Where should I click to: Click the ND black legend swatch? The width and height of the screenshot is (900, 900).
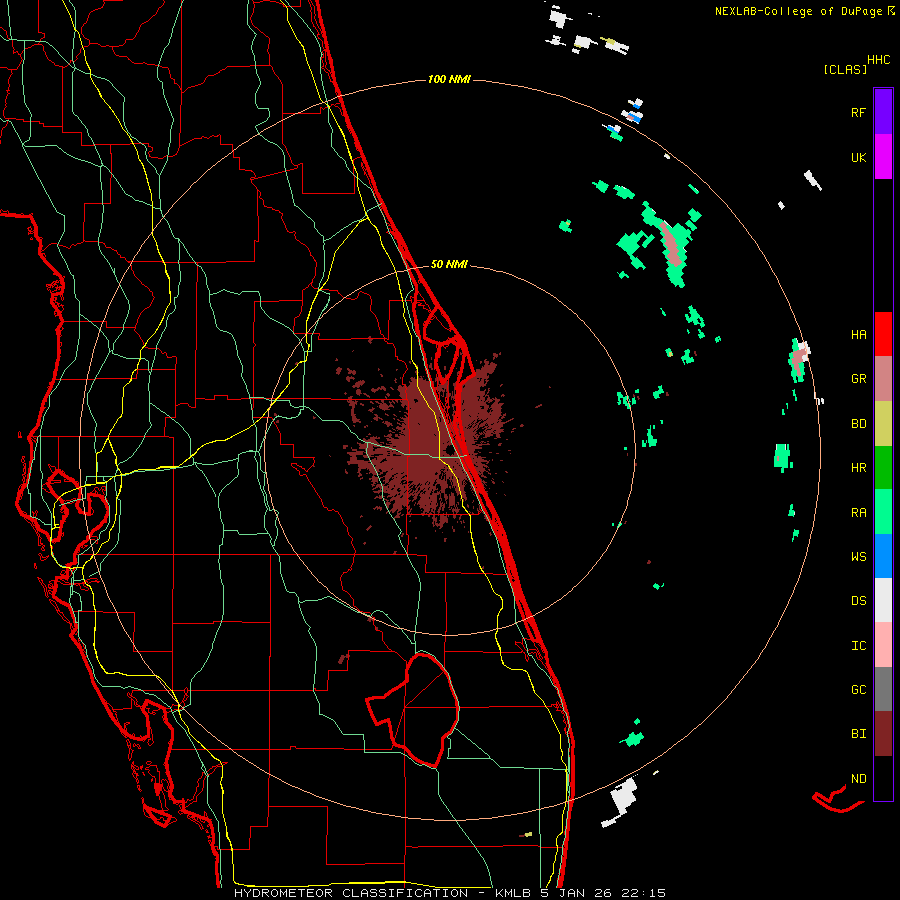(x=883, y=778)
